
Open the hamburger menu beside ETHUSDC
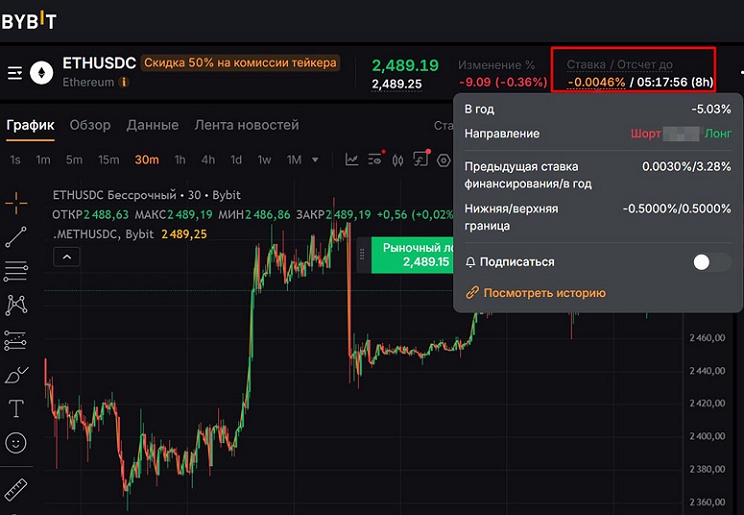click(x=15, y=73)
